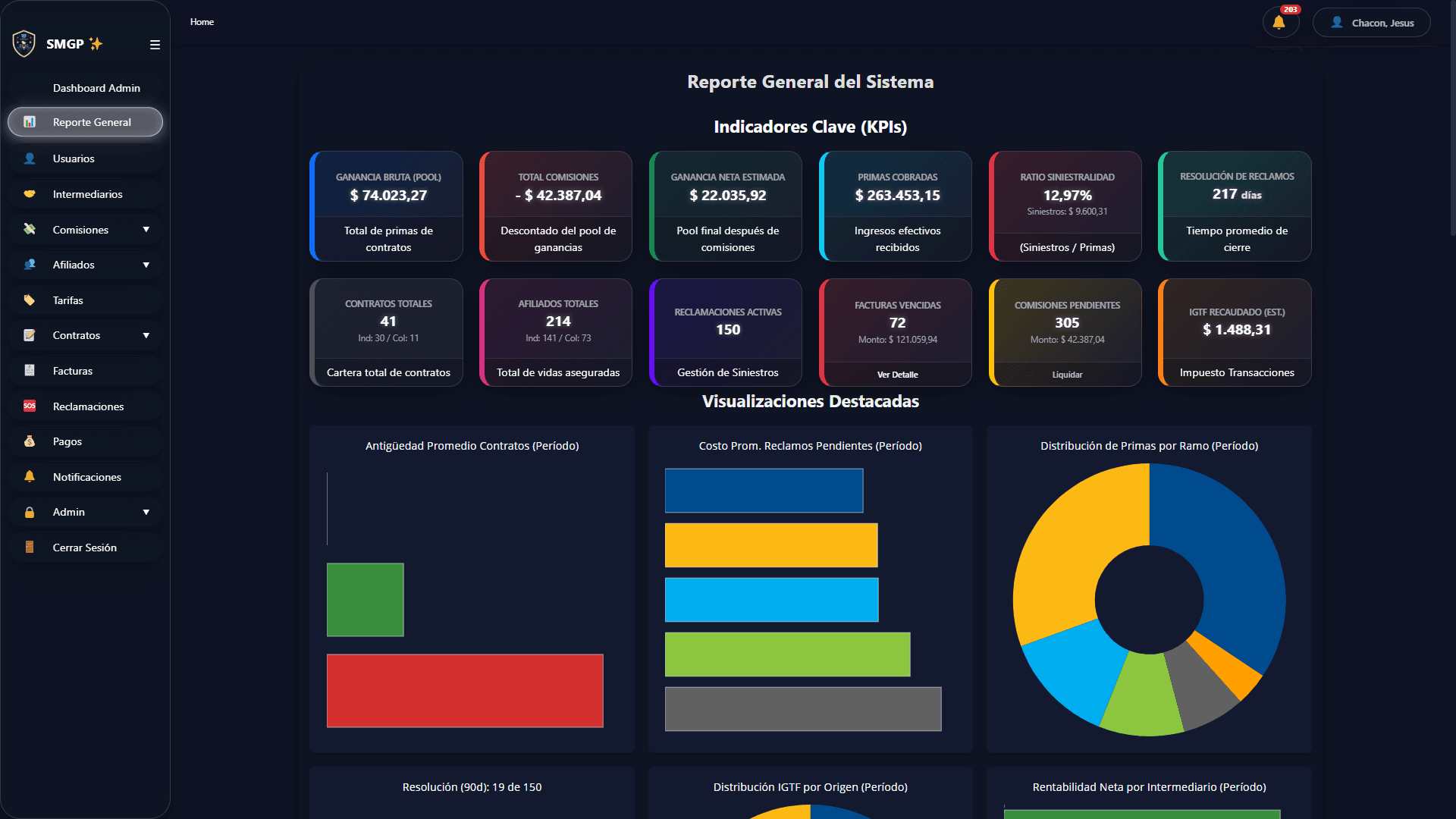Expand the Admin submenu
The height and width of the screenshot is (819, 1456).
pyautogui.click(x=147, y=512)
